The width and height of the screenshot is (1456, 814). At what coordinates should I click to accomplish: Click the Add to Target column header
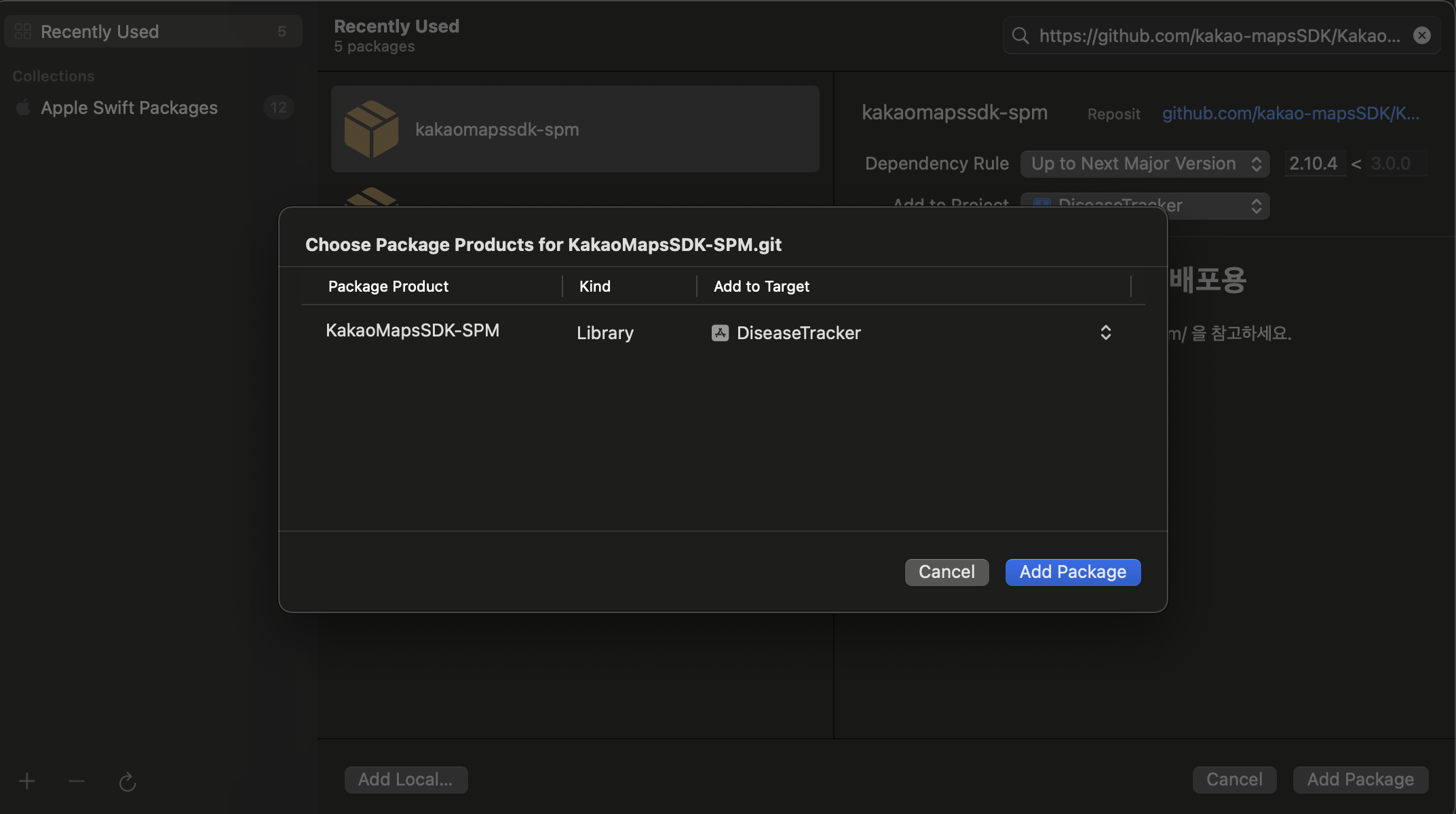(761, 286)
